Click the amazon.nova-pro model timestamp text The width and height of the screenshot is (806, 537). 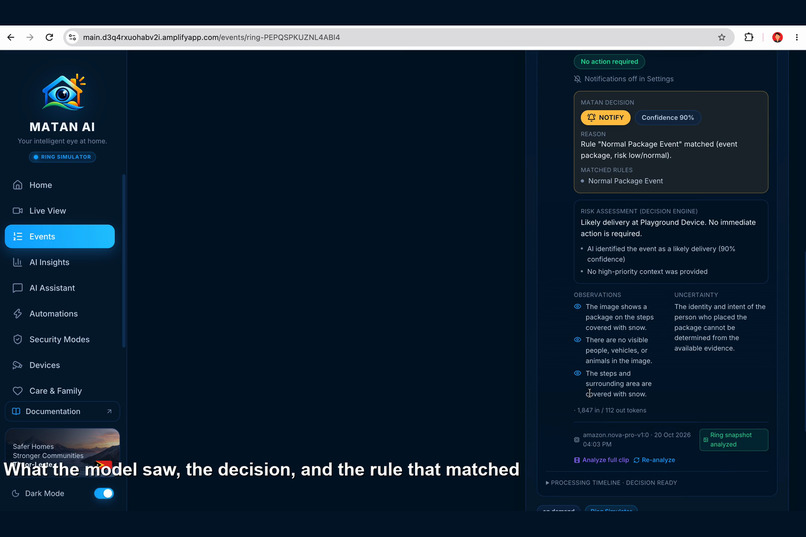[x=636, y=439]
